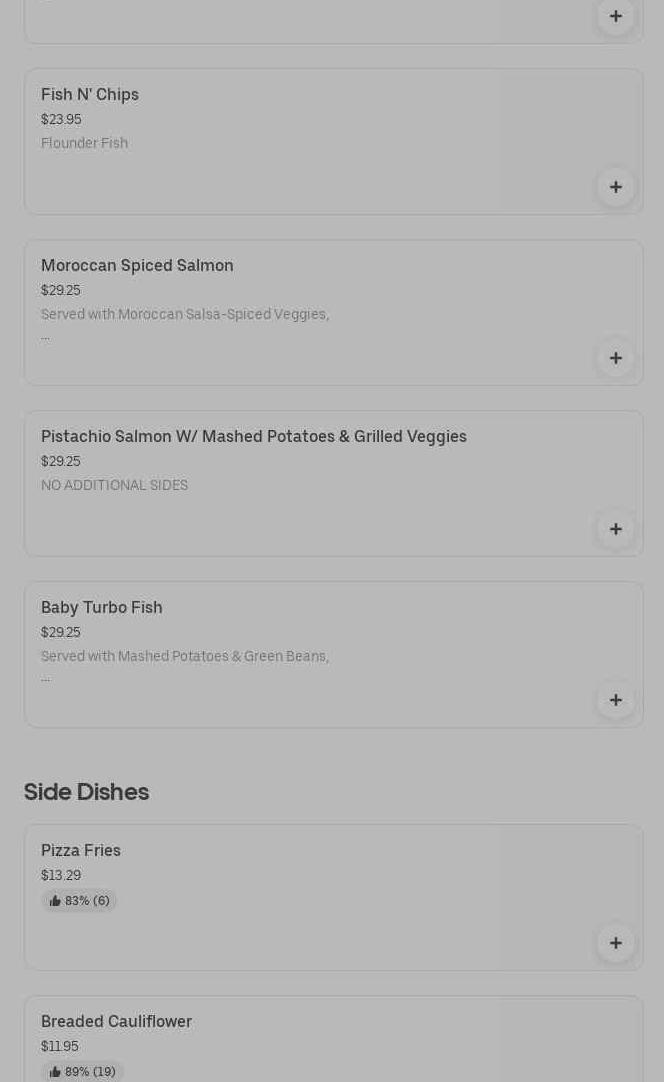The width and height of the screenshot is (664, 1082).
Task: Add Fish N' Chips to cart
Action: pos(615,187)
